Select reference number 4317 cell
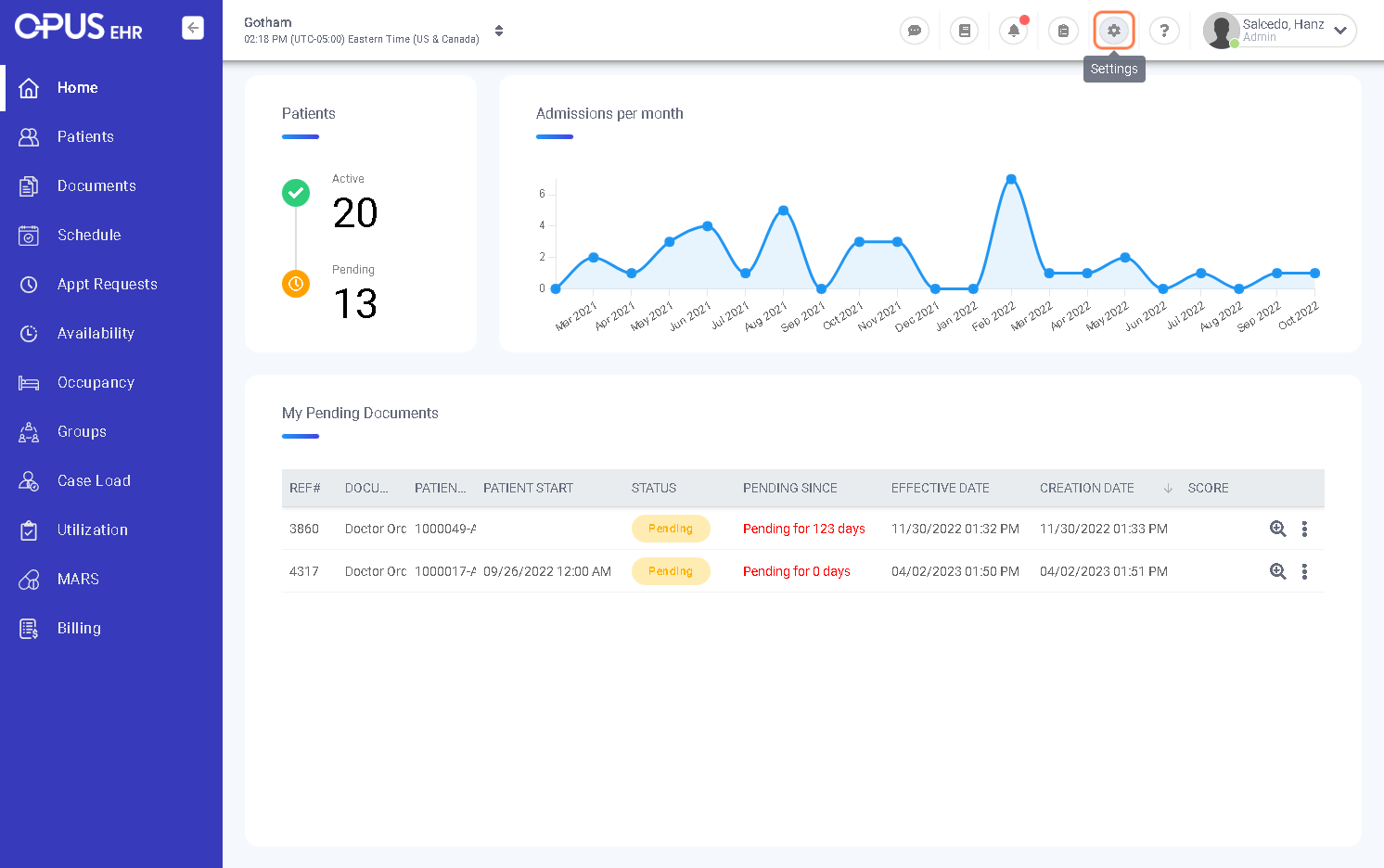The height and width of the screenshot is (868, 1384). 304,571
